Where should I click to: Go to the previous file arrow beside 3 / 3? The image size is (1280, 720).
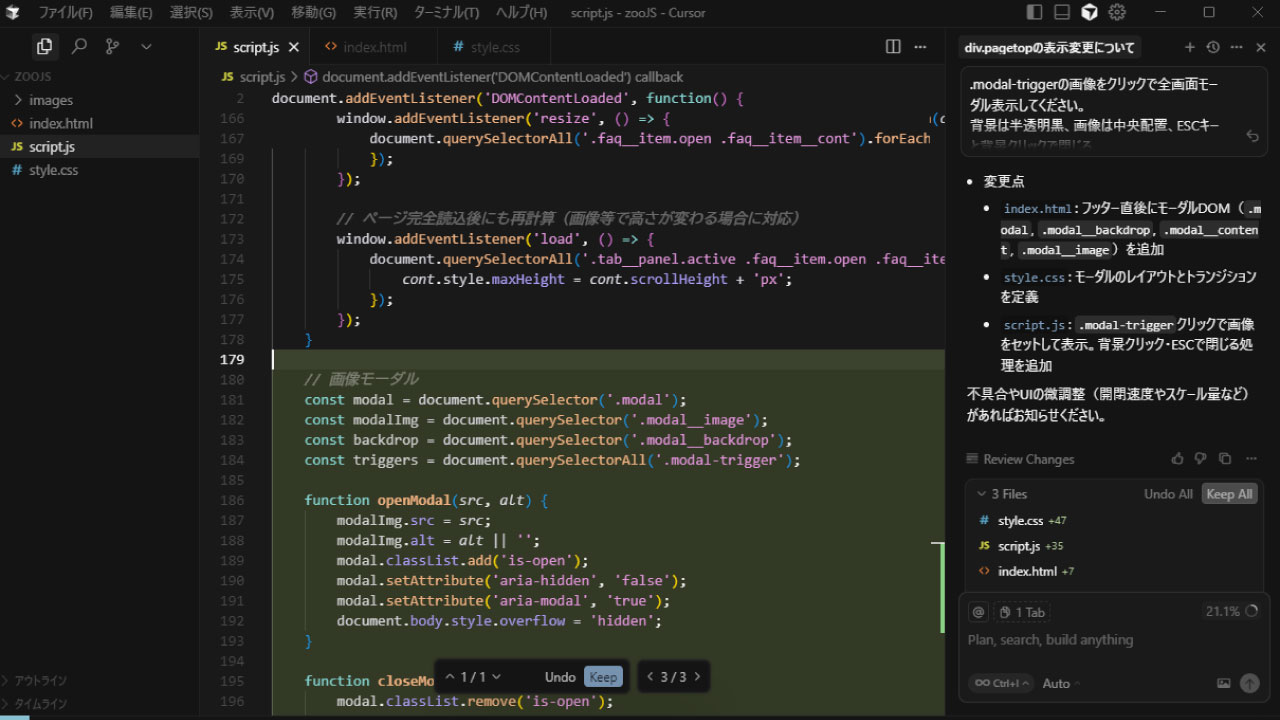pyautogui.click(x=650, y=677)
